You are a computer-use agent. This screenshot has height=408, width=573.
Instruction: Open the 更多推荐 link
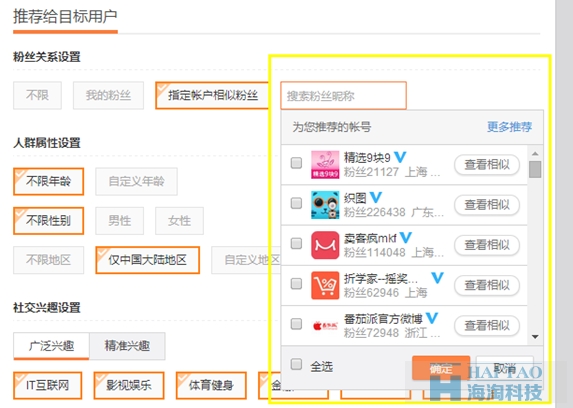tap(509, 127)
